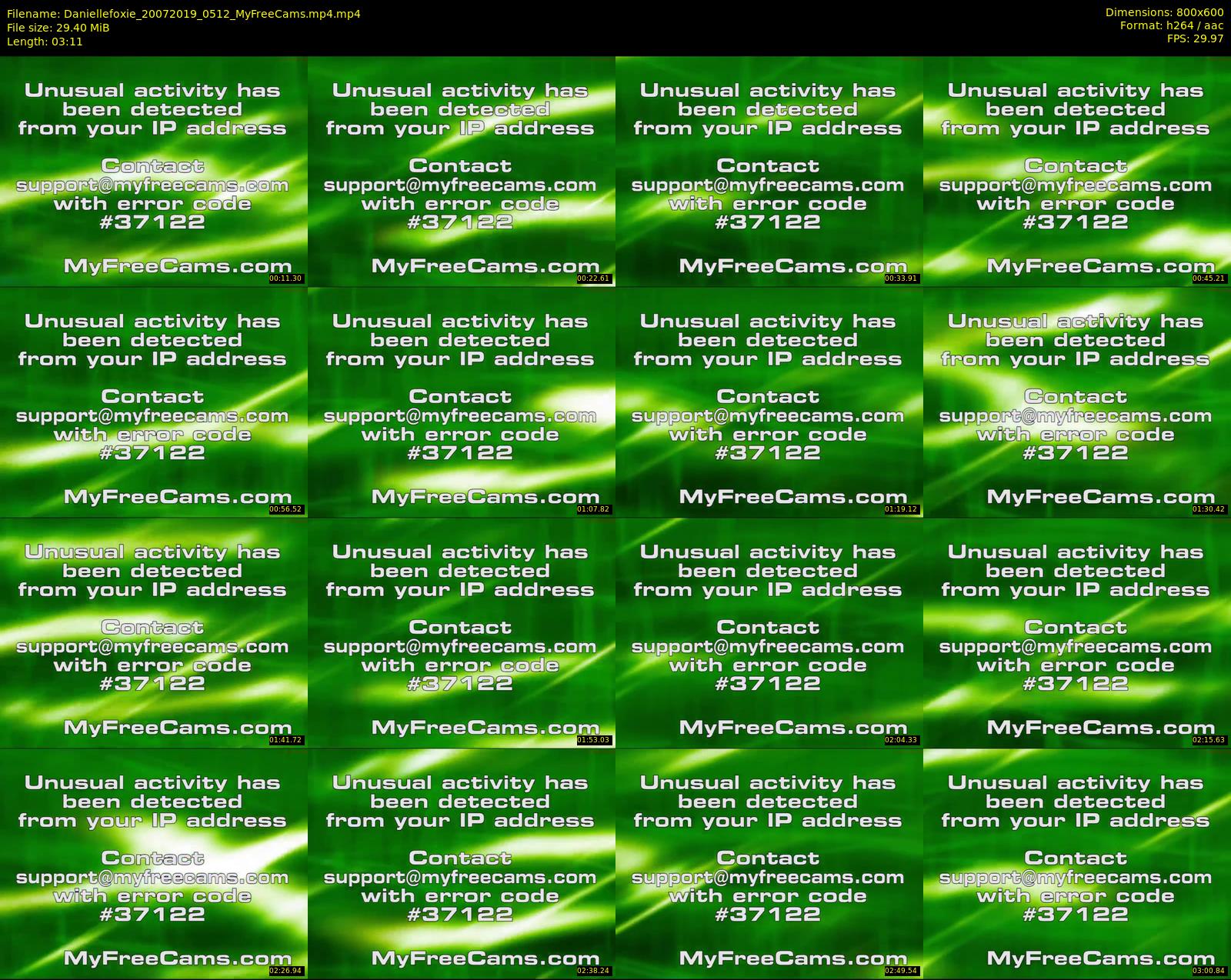This screenshot has height=980, width=1231.
Task: Click the frame thumbnail stamped 02:04.33
Action: [x=769, y=633]
